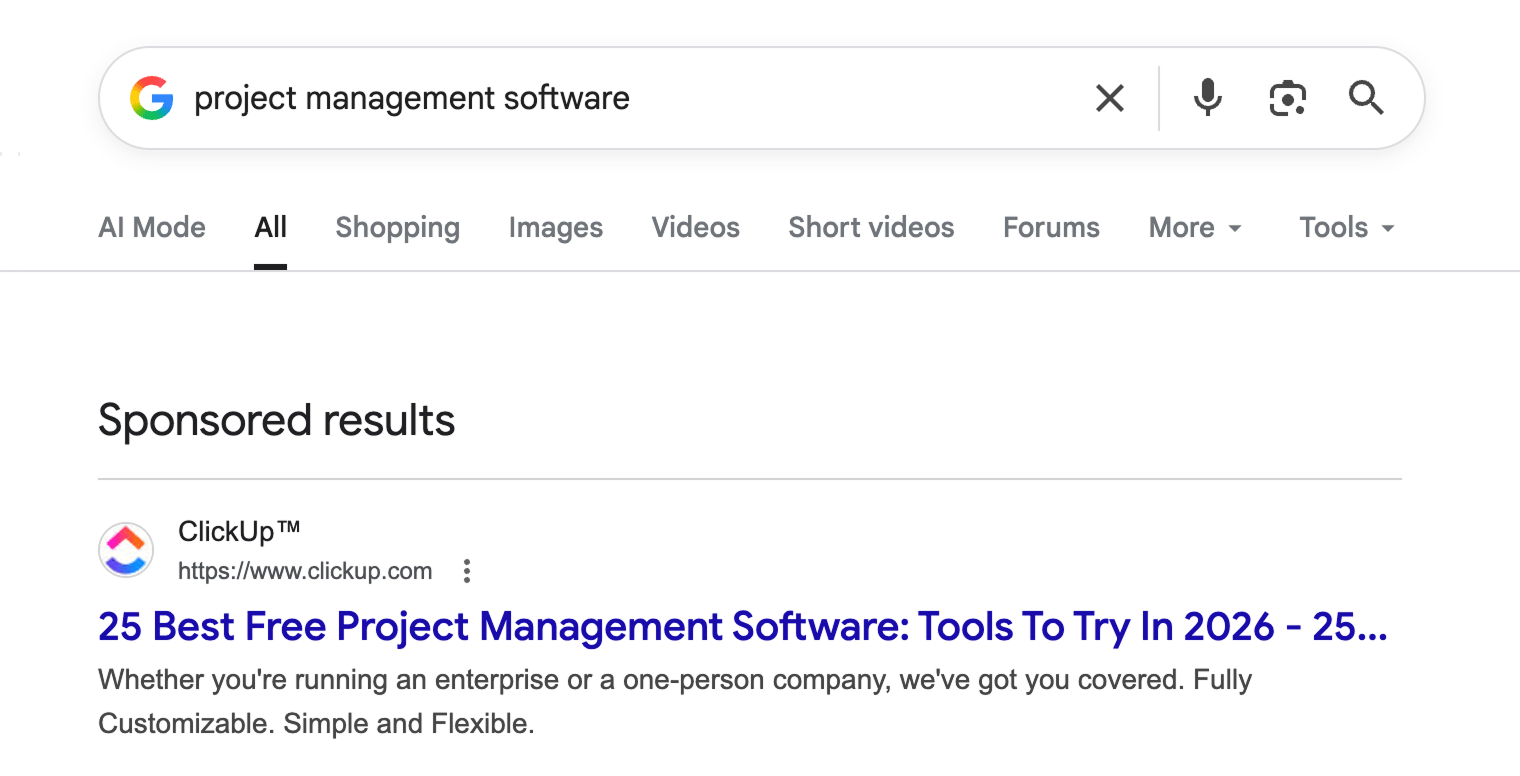Click the Google logo in search bar
The image size is (1520, 776).
click(x=152, y=97)
